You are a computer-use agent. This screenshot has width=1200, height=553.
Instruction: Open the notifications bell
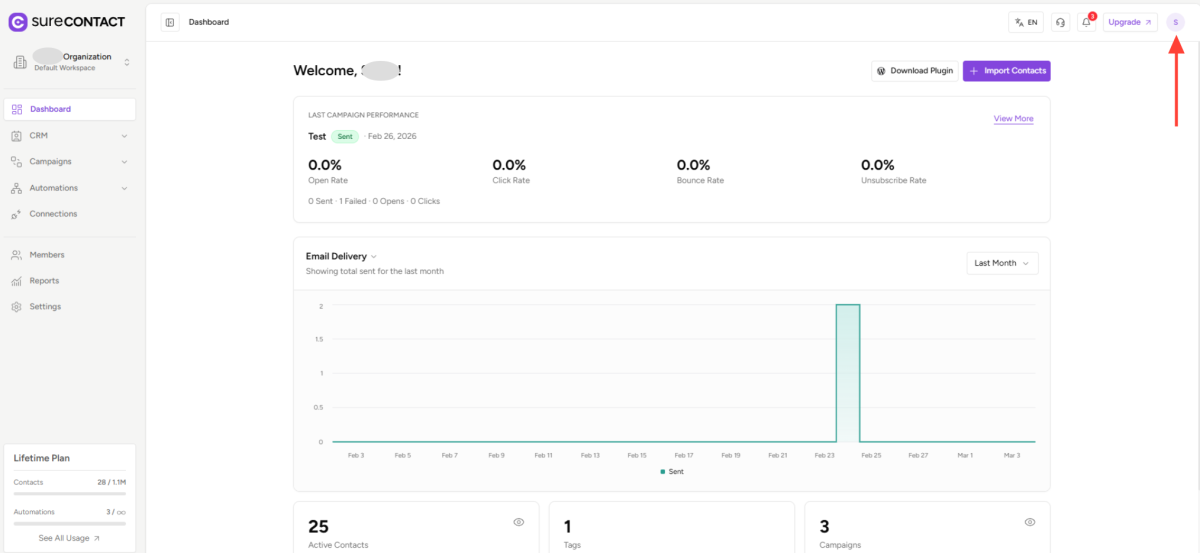tap(1086, 22)
